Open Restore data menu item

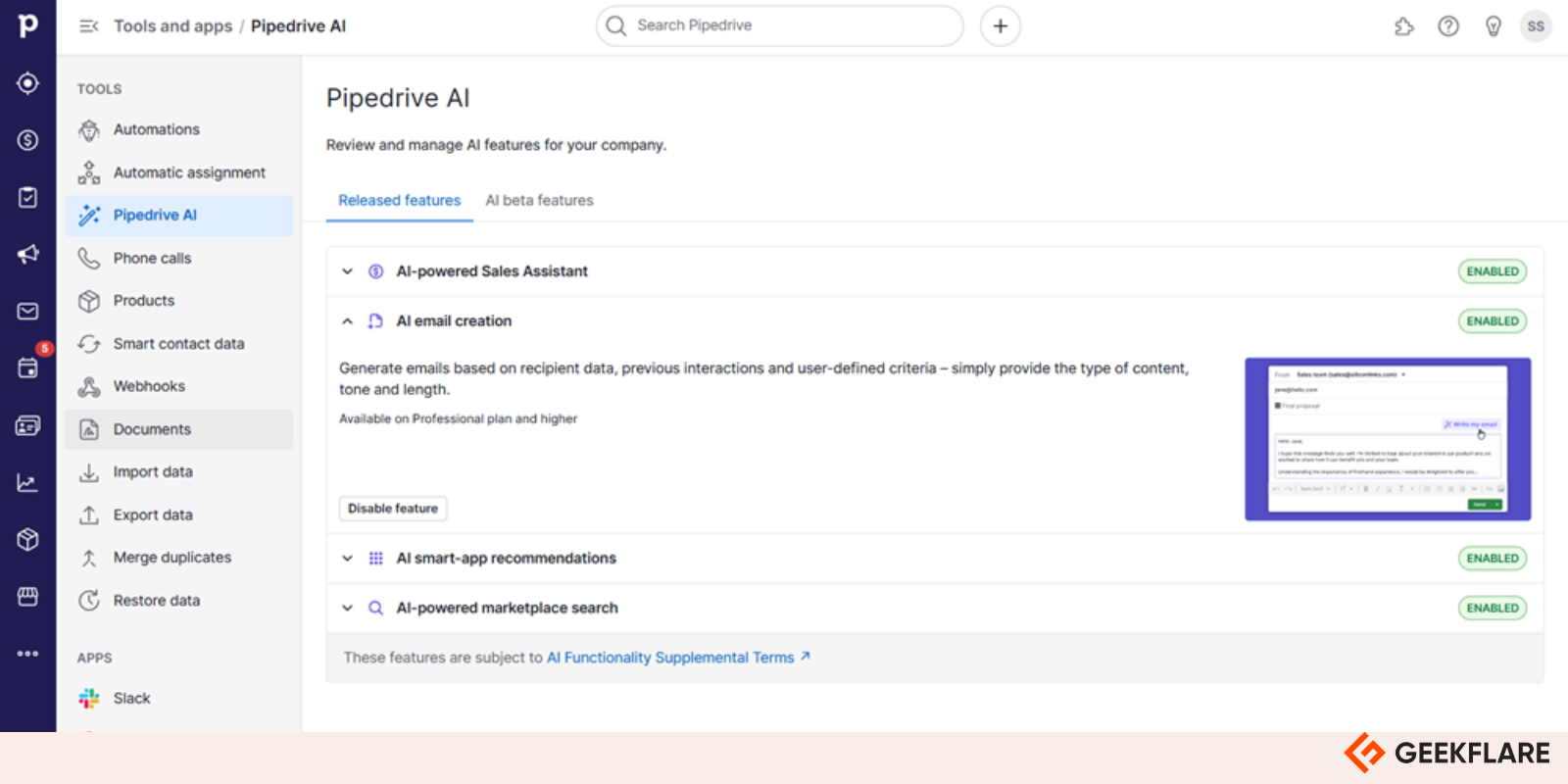(x=179, y=601)
